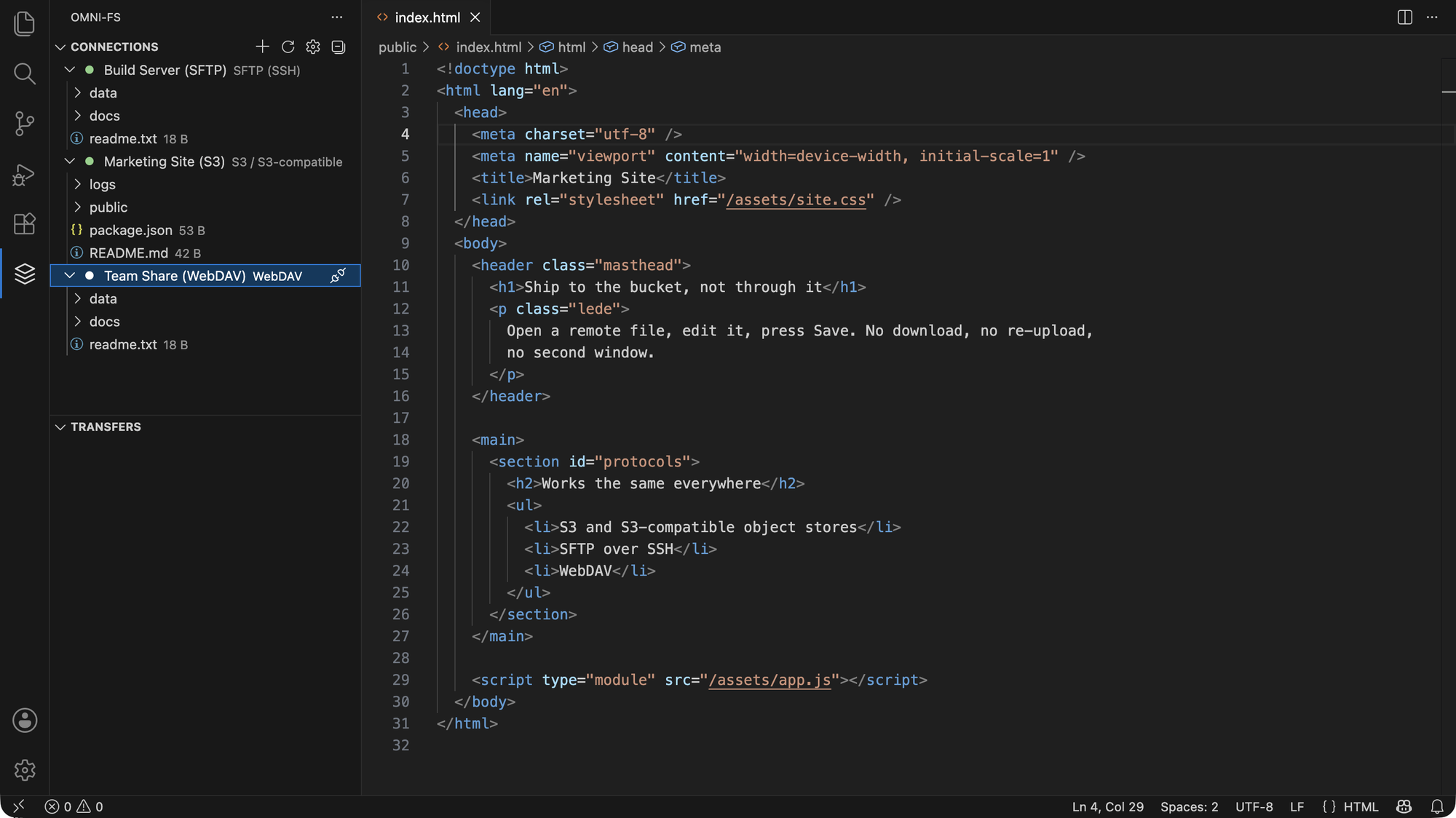Change indentation via Spaces: 2
The height and width of the screenshot is (818, 1456).
pos(1189,806)
